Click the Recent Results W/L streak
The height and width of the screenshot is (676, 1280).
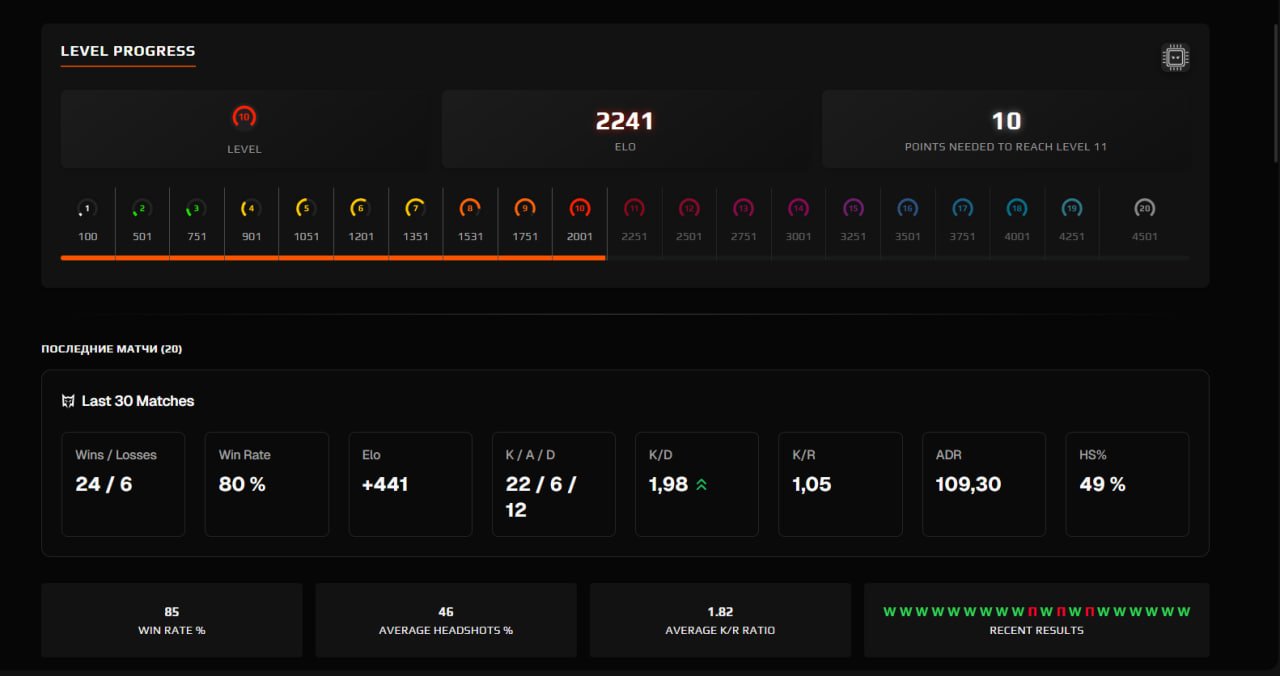1036,612
